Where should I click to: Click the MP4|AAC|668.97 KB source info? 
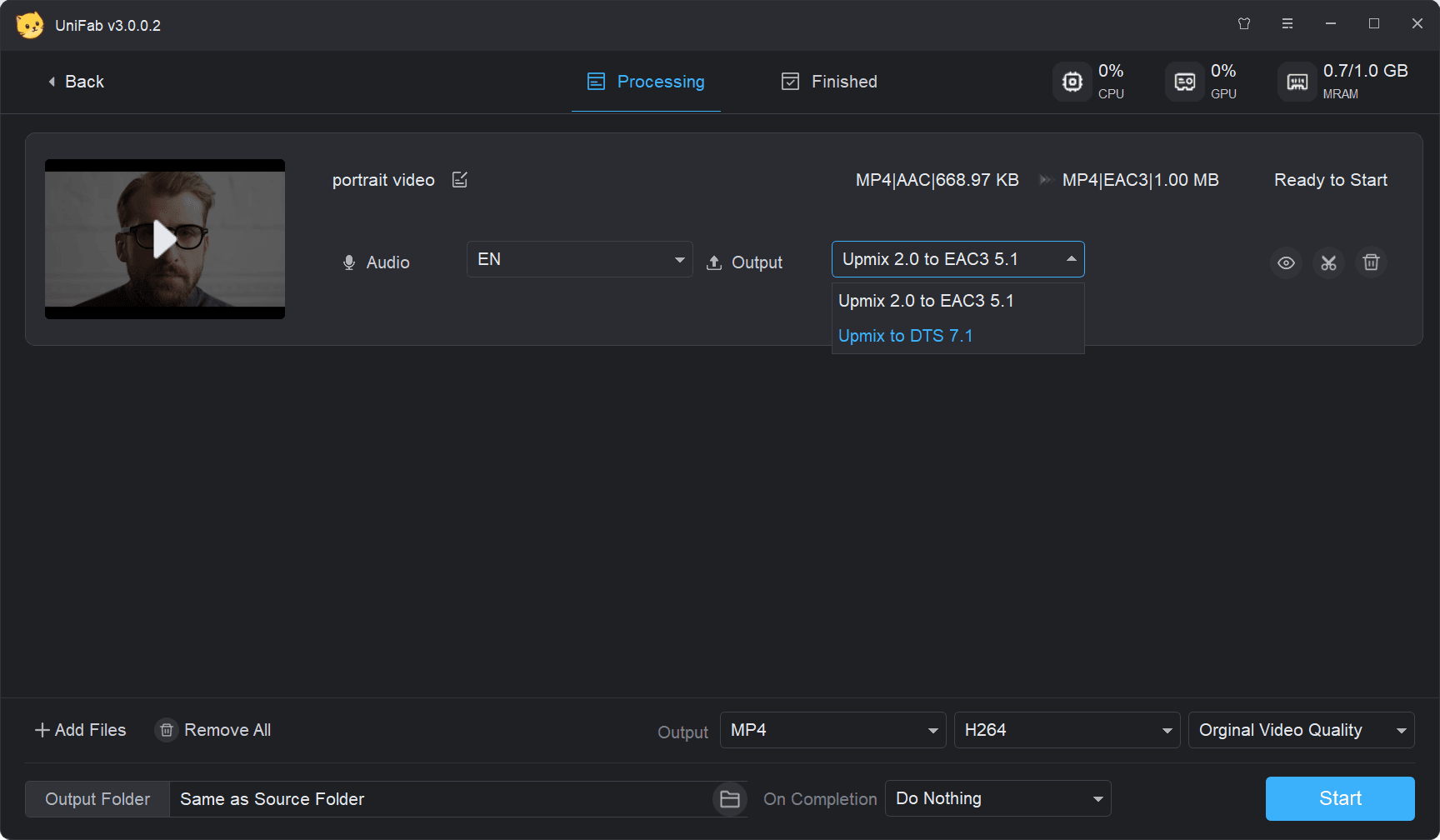click(x=937, y=180)
